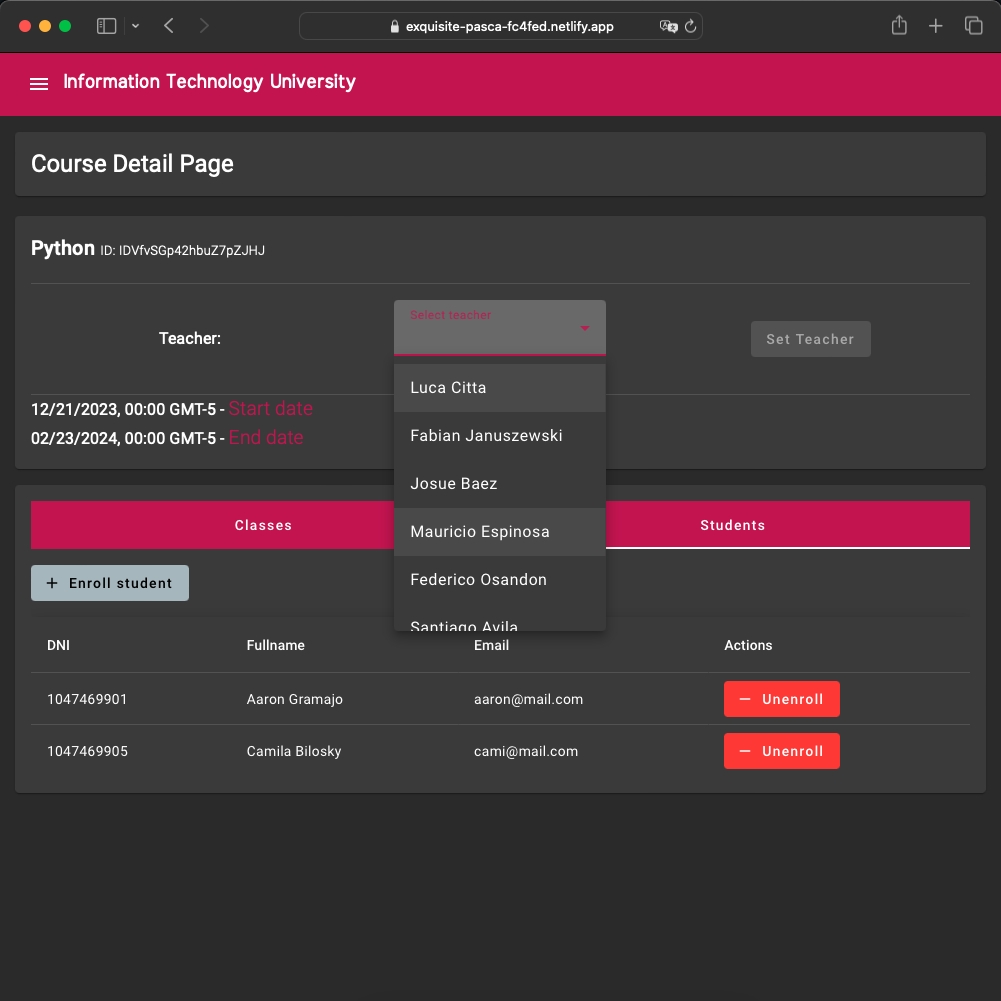Image resolution: width=1001 pixels, height=1001 pixels.
Task: Unenroll Aaron Gramajo from the course
Action: pyautogui.click(x=781, y=699)
